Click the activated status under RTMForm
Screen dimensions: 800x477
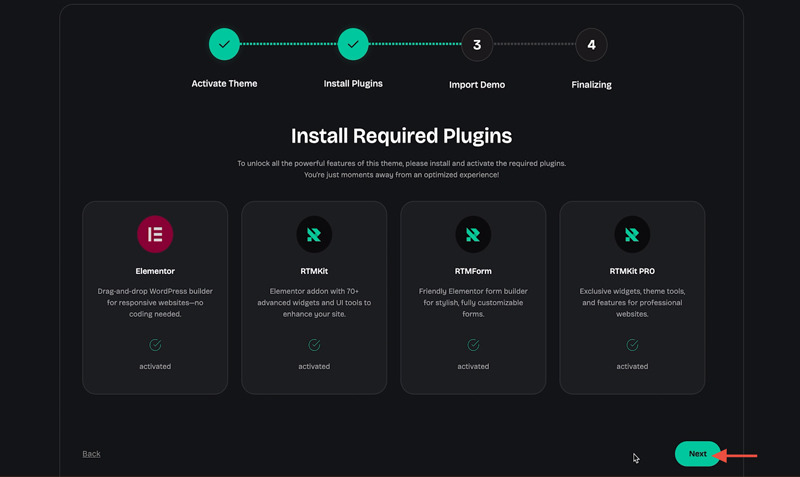(x=473, y=366)
